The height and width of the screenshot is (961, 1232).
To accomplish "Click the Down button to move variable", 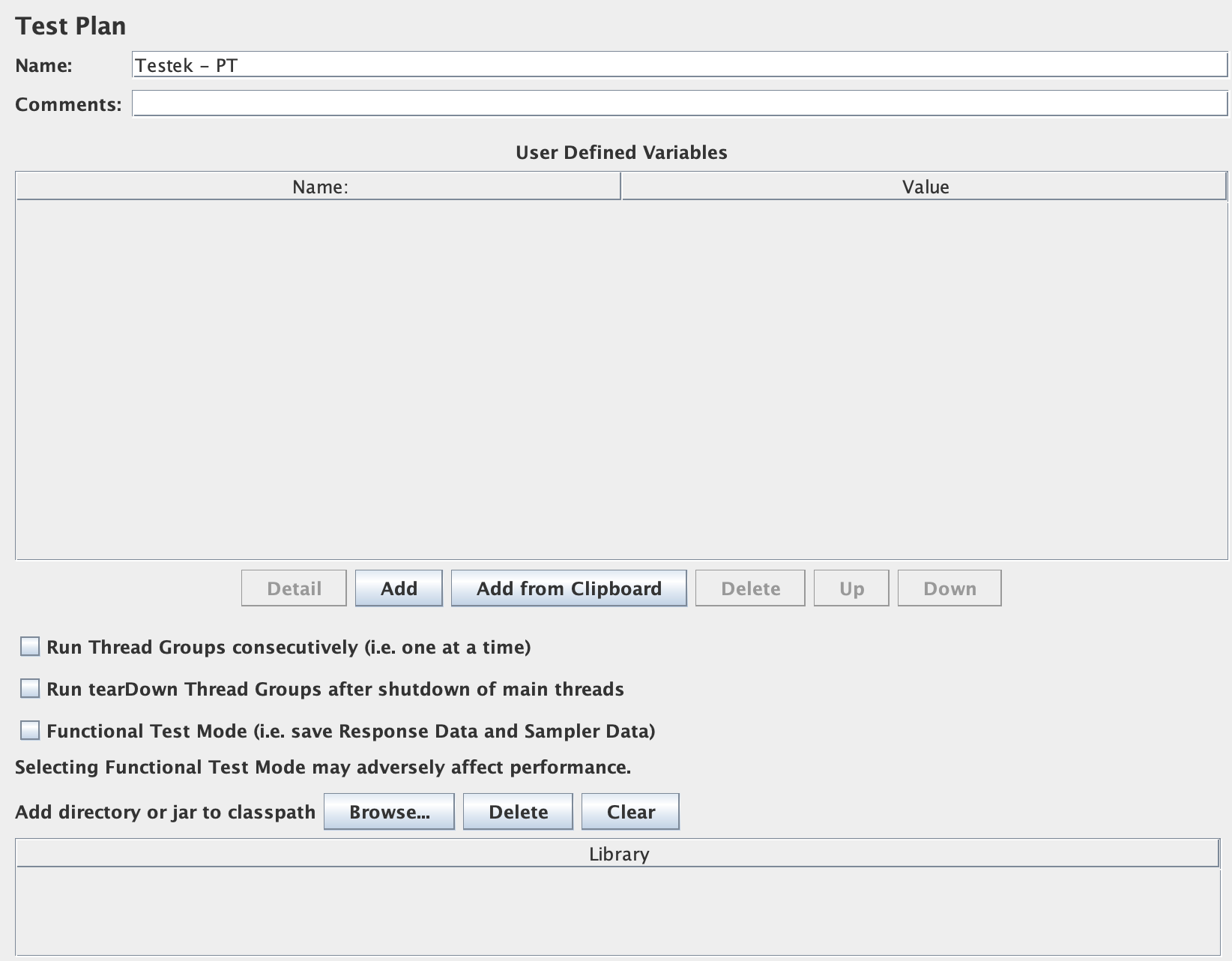I will click(x=949, y=588).
